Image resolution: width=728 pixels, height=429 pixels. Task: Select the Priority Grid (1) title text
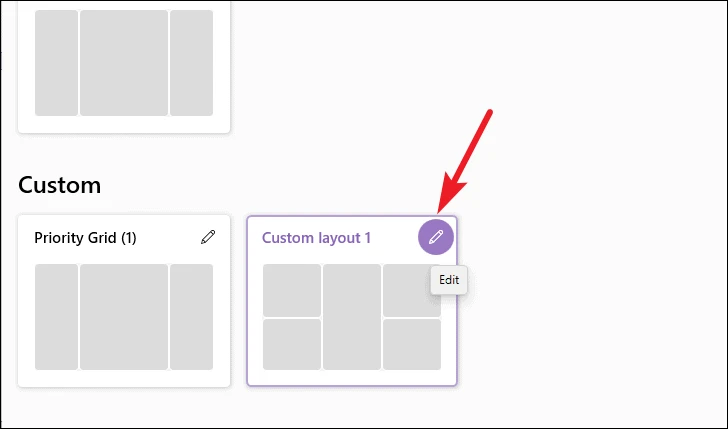pyautogui.click(x=85, y=238)
